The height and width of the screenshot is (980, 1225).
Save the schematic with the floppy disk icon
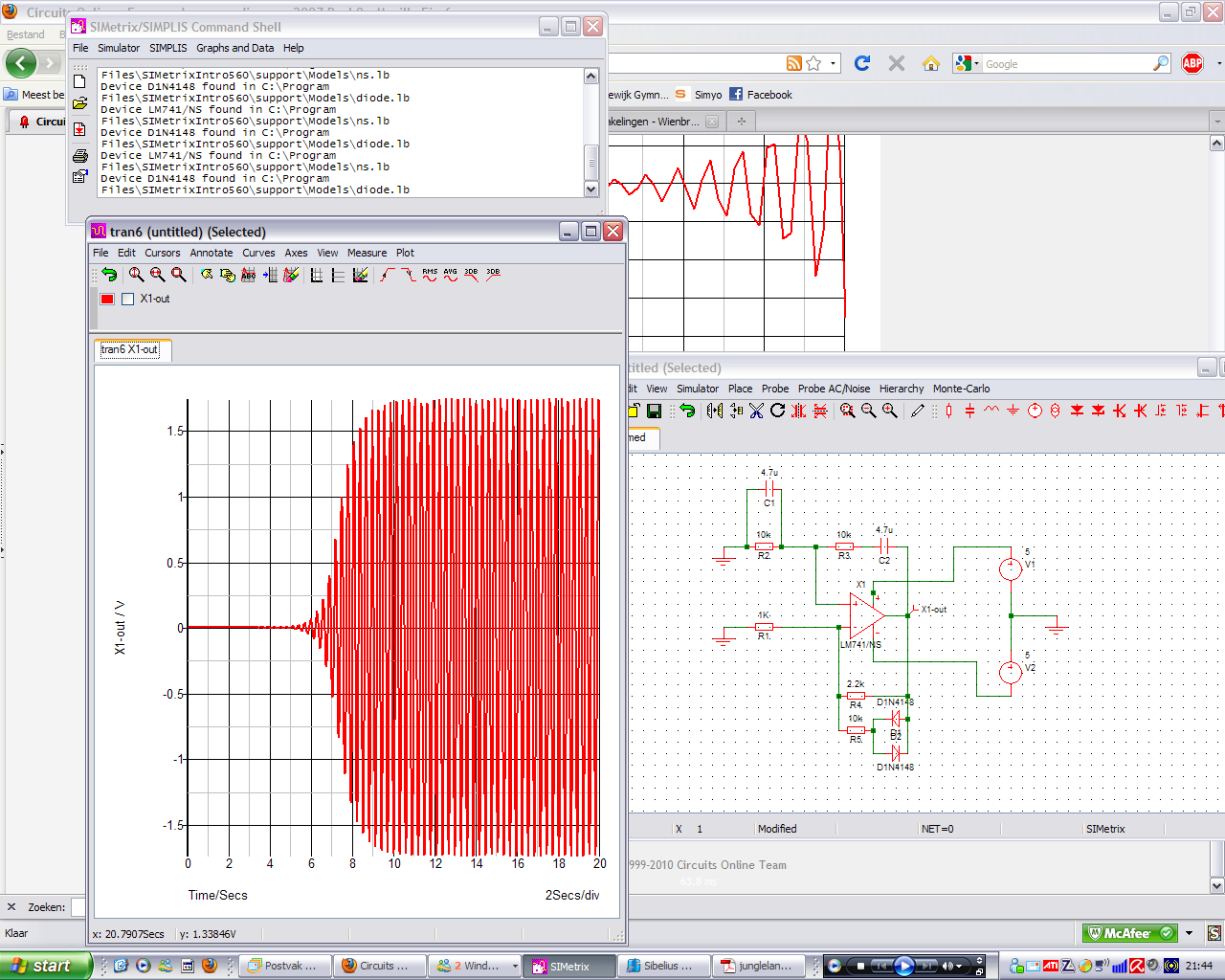[655, 411]
